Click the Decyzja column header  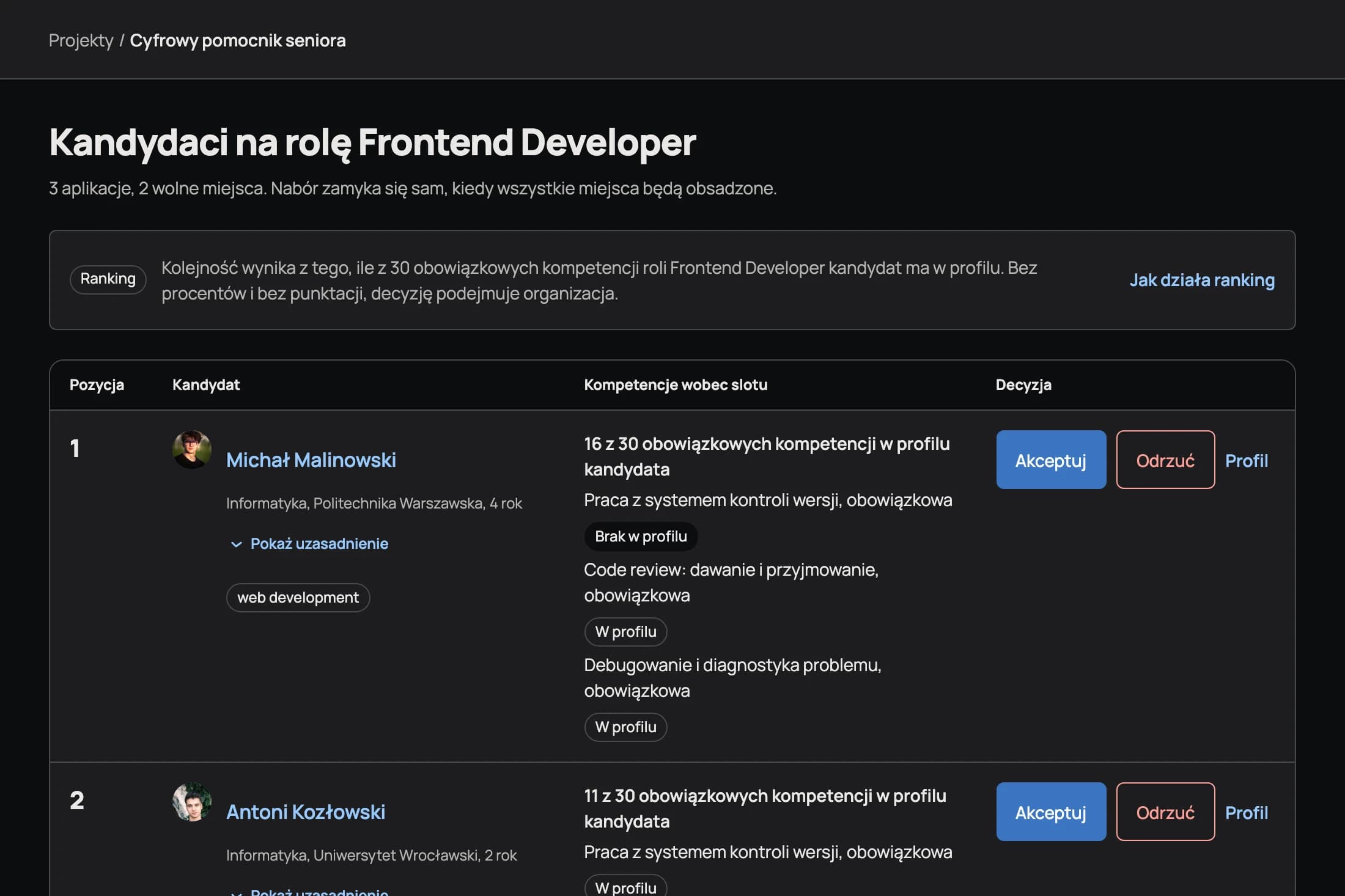coord(1023,384)
